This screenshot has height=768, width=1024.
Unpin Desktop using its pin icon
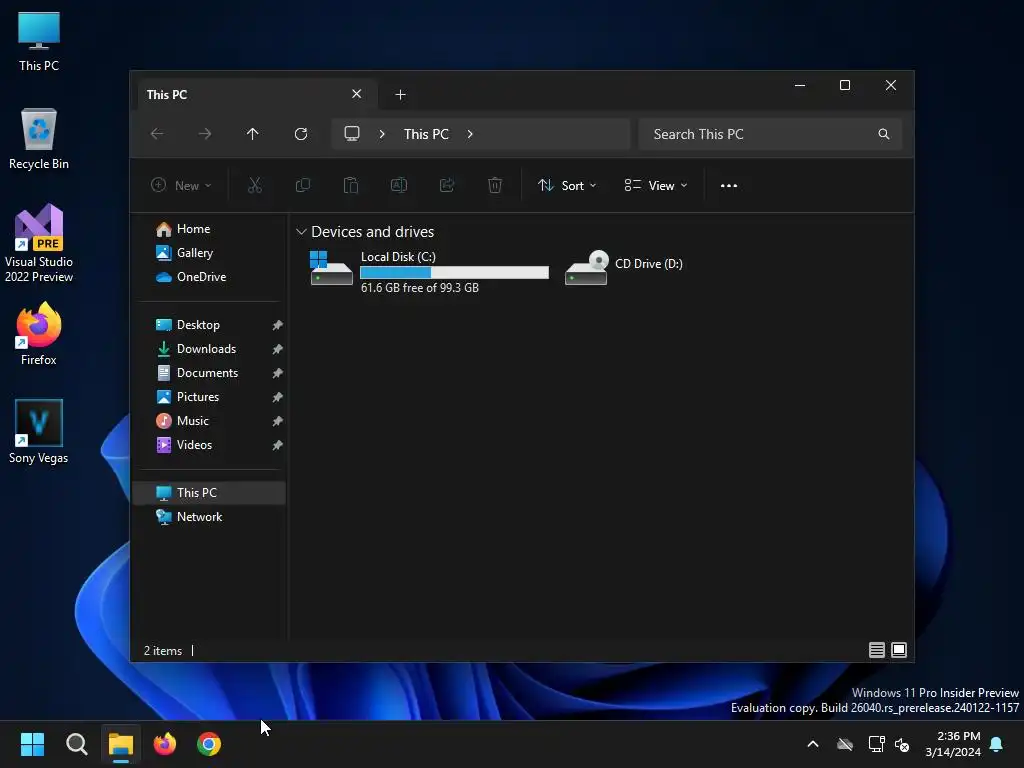point(278,325)
